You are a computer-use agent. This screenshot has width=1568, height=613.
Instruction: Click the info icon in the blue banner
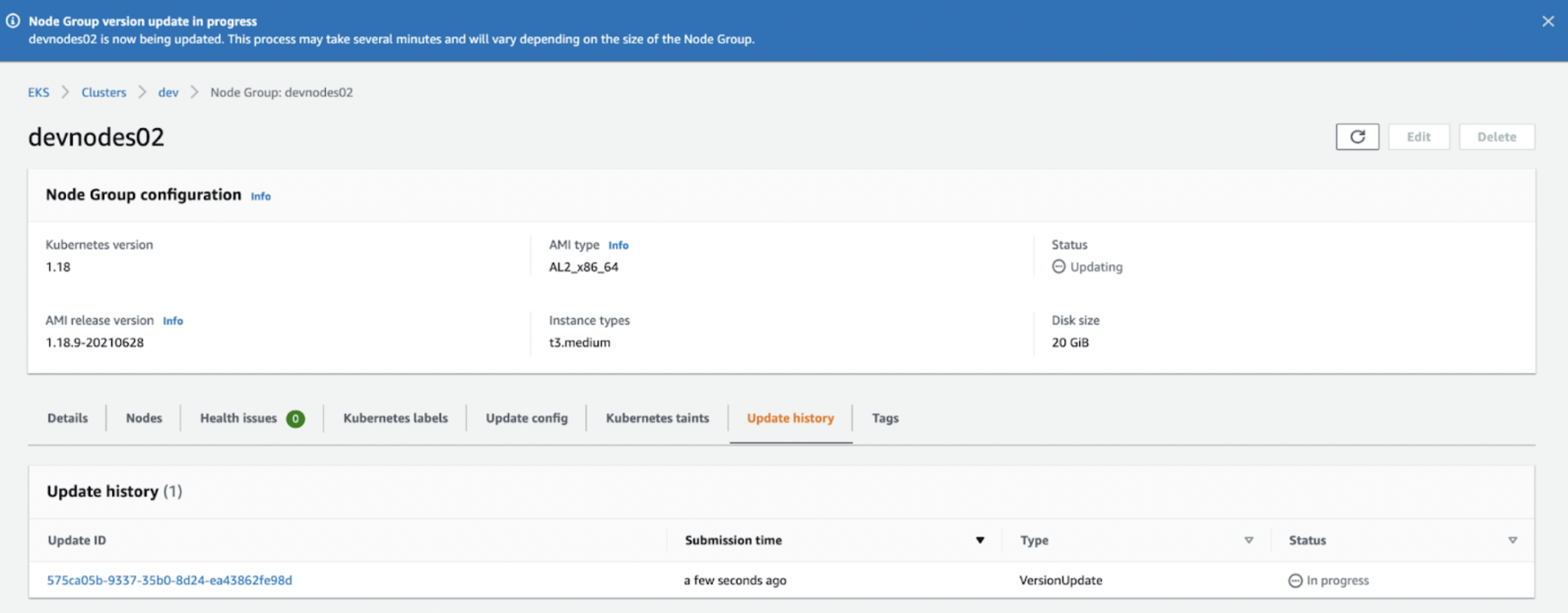[x=13, y=21]
